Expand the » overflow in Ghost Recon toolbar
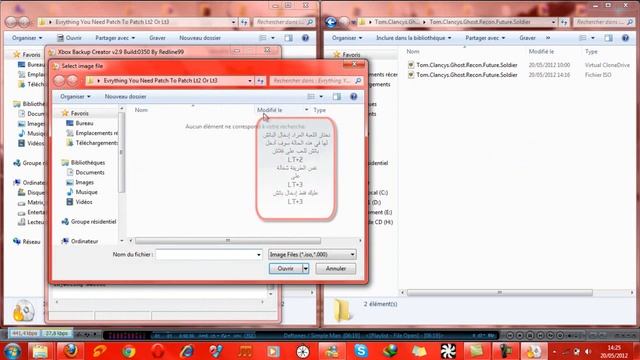The width and height of the screenshot is (640, 360). click(x=548, y=38)
